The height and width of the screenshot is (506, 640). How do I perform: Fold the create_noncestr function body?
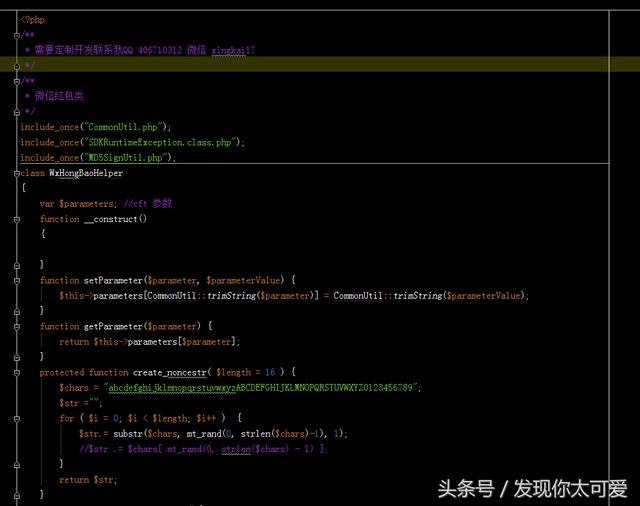click(x=17, y=373)
